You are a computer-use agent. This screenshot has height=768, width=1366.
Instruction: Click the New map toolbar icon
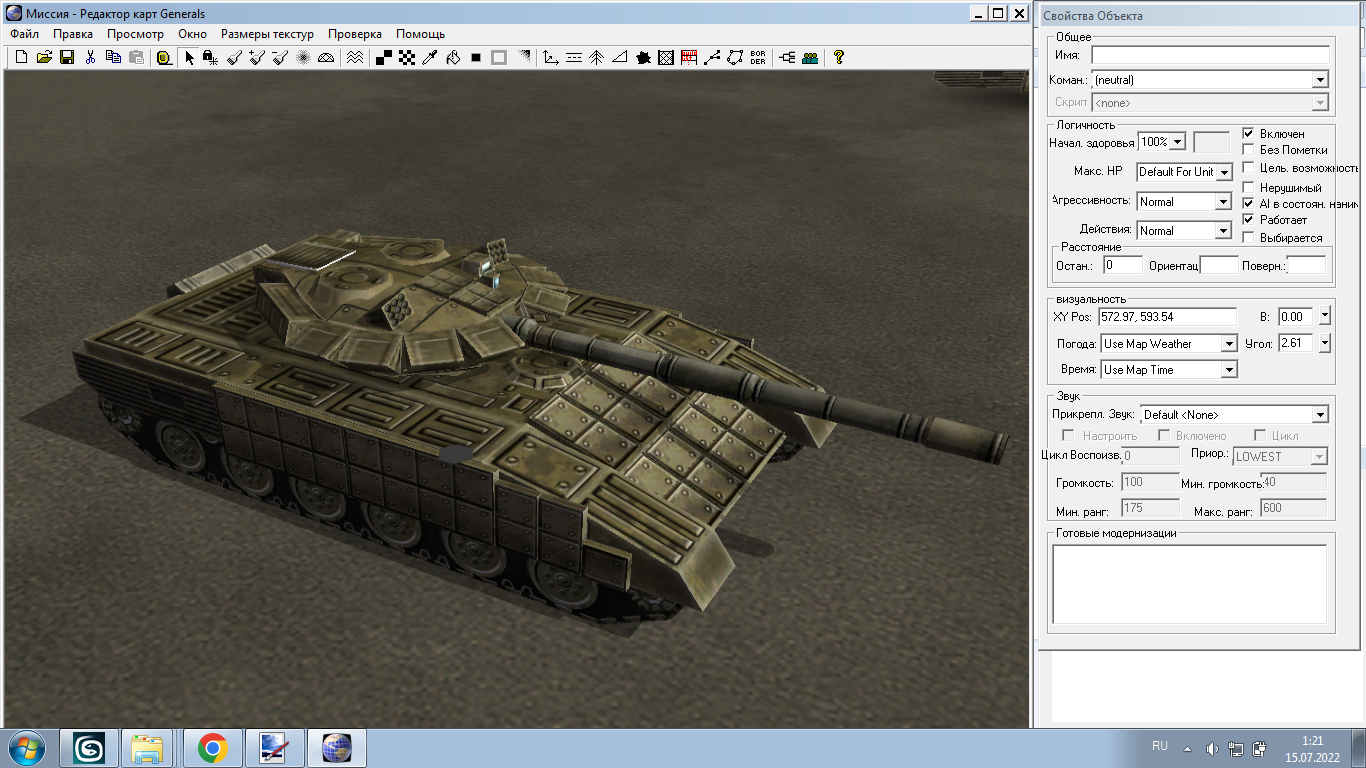tap(22, 57)
